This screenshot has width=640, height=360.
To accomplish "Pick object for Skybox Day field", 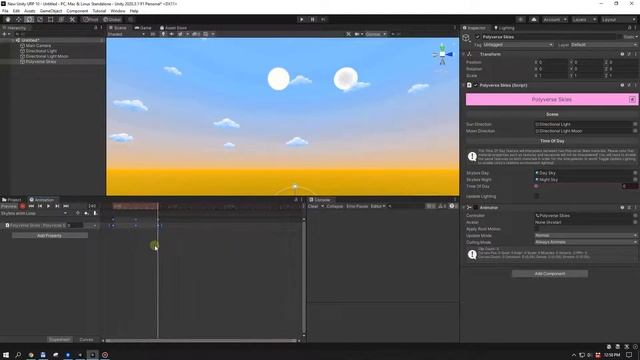I will (635, 173).
